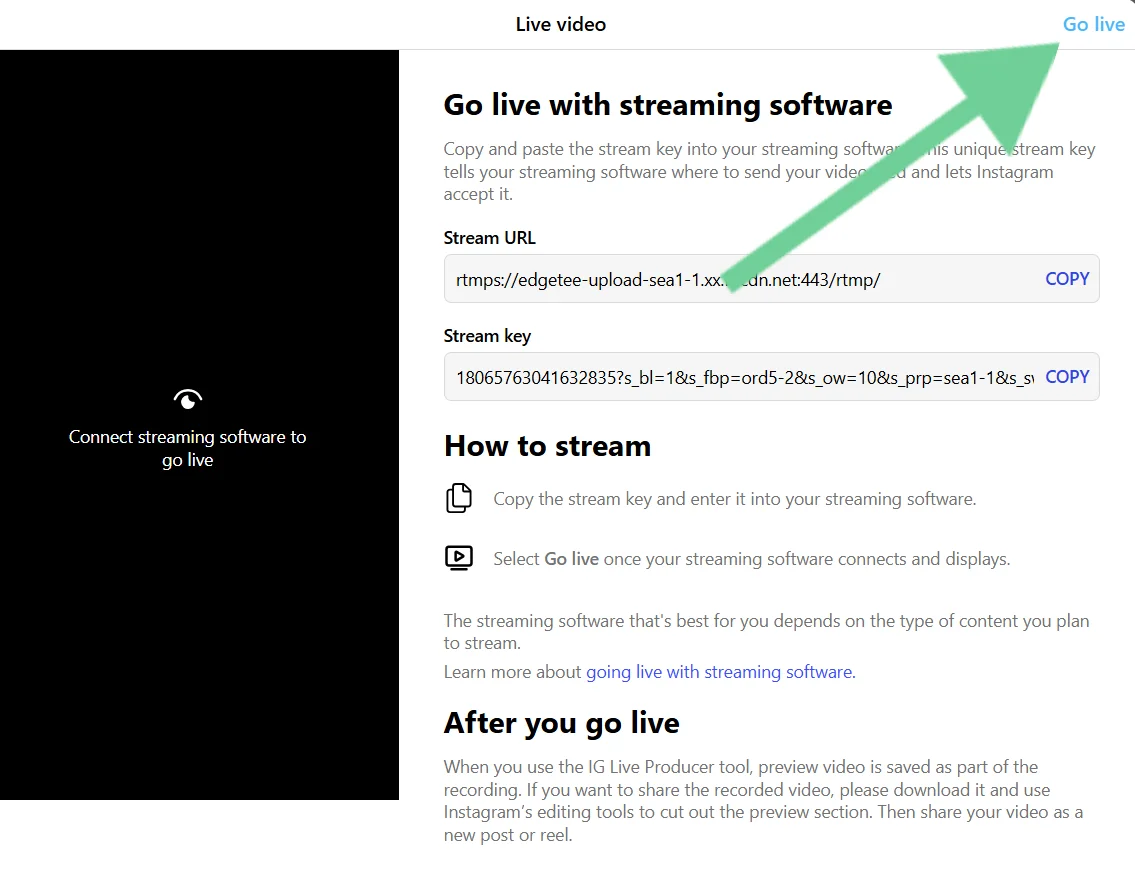Click the Go live button at top right
This screenshot has height=871, width=1135.
pyautogui.click(x=1093, y=25)
